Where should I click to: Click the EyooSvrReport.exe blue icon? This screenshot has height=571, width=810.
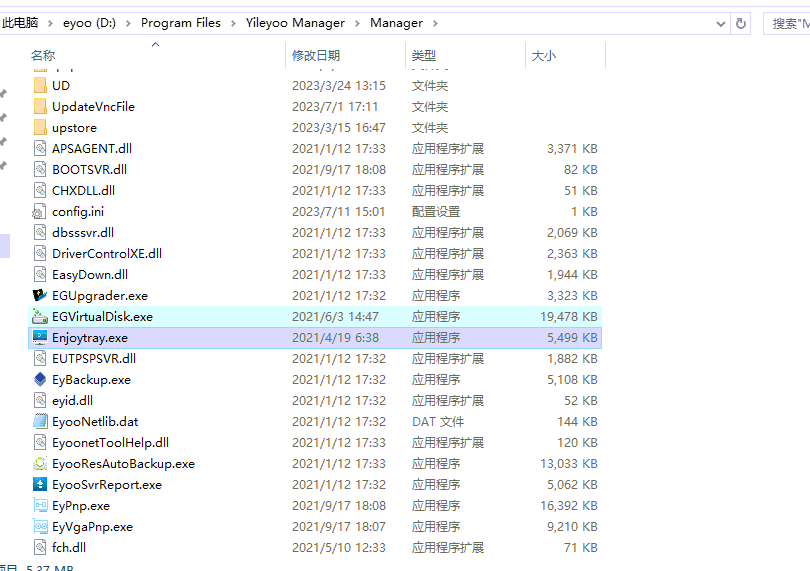(40, 484)
